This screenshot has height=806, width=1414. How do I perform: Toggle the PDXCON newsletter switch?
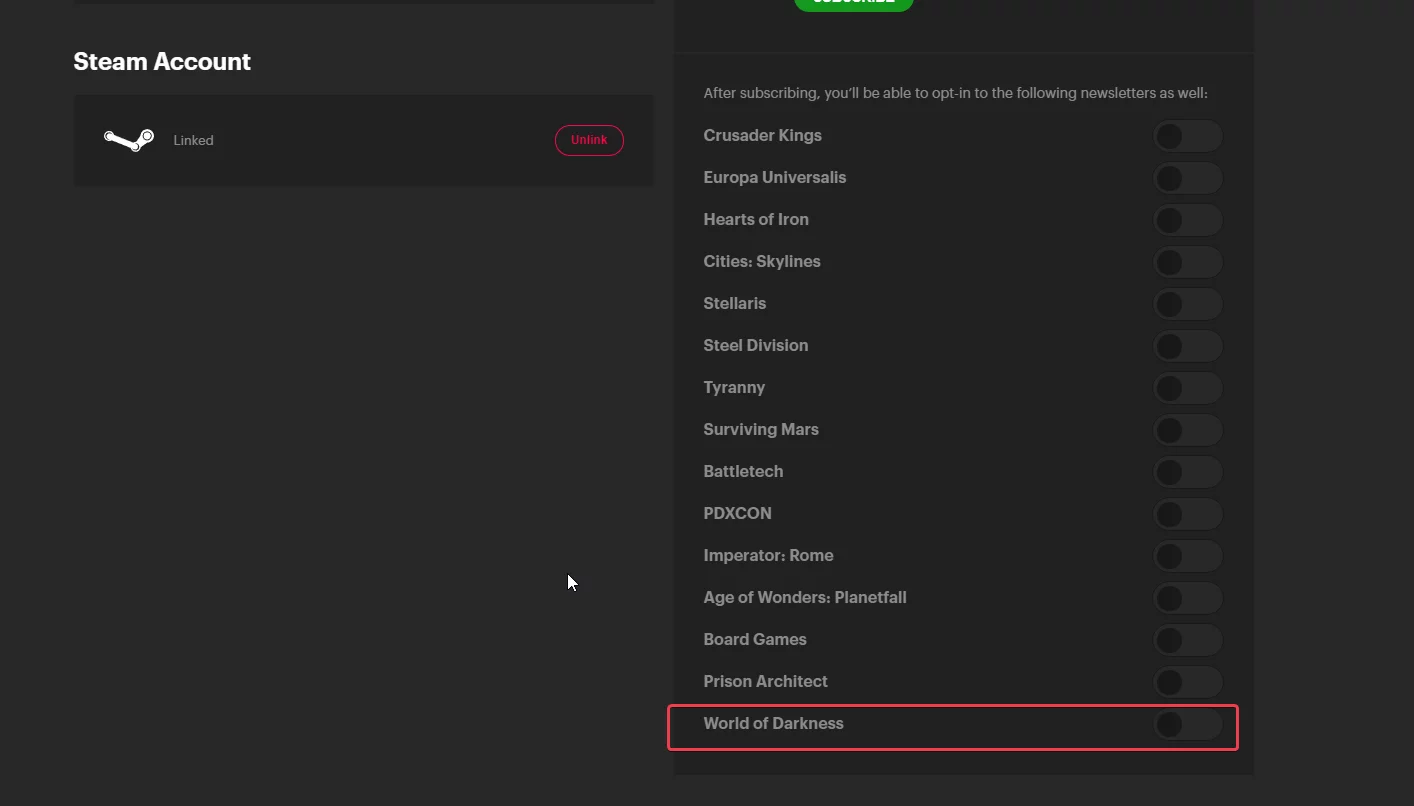pyautogui.click(x=1188, y=514)
